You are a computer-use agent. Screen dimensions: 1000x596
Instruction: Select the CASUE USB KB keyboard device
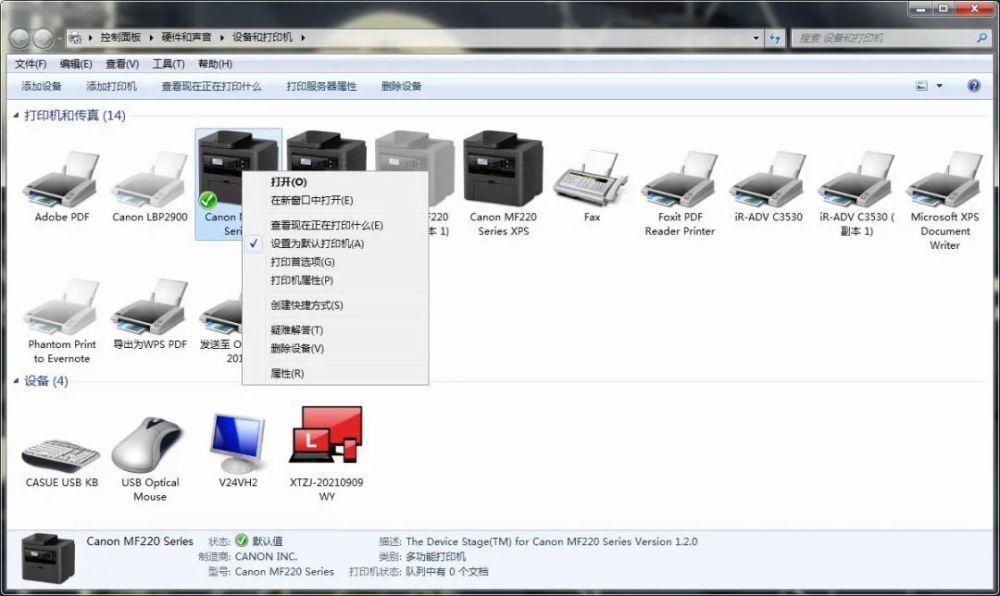coord(62,454)
